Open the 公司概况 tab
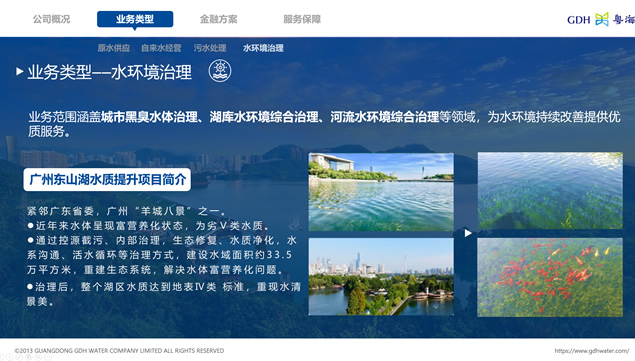 point(51,19)
